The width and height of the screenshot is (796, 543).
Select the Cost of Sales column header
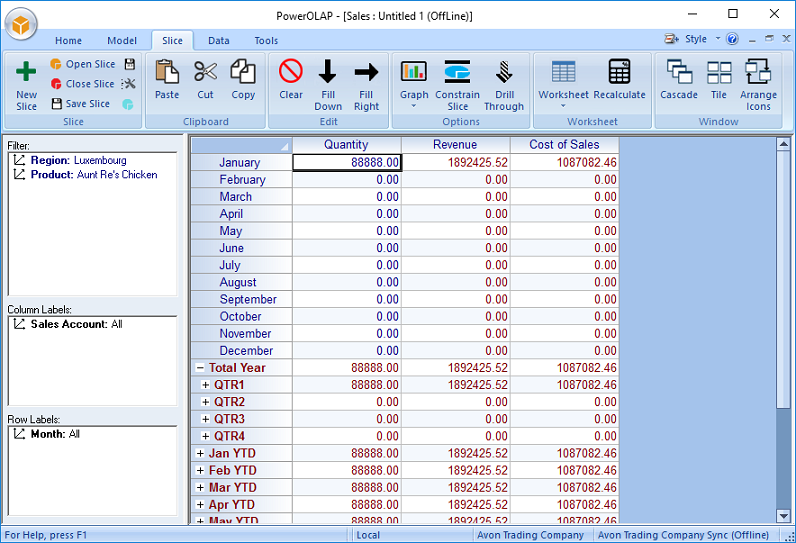pyautogui.click(x=565, y=145)
